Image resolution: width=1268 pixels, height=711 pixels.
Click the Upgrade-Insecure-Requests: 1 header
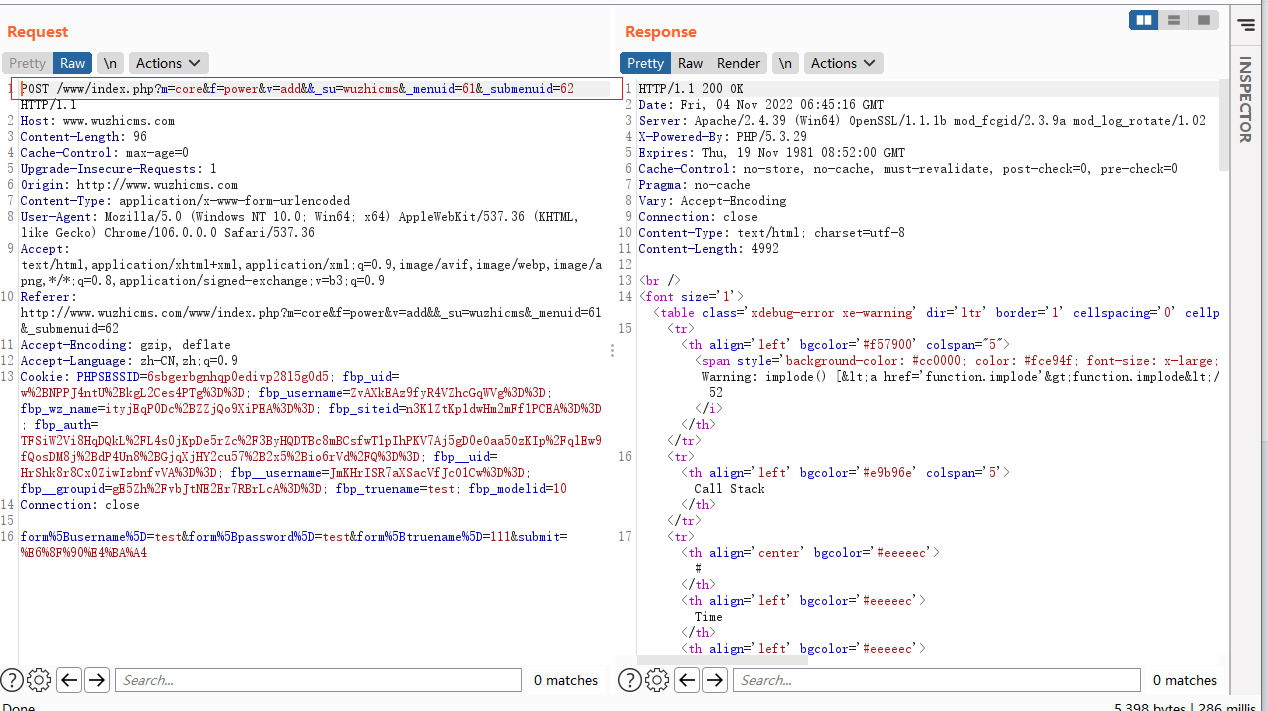pyautogui.click(x=119, y=169)
